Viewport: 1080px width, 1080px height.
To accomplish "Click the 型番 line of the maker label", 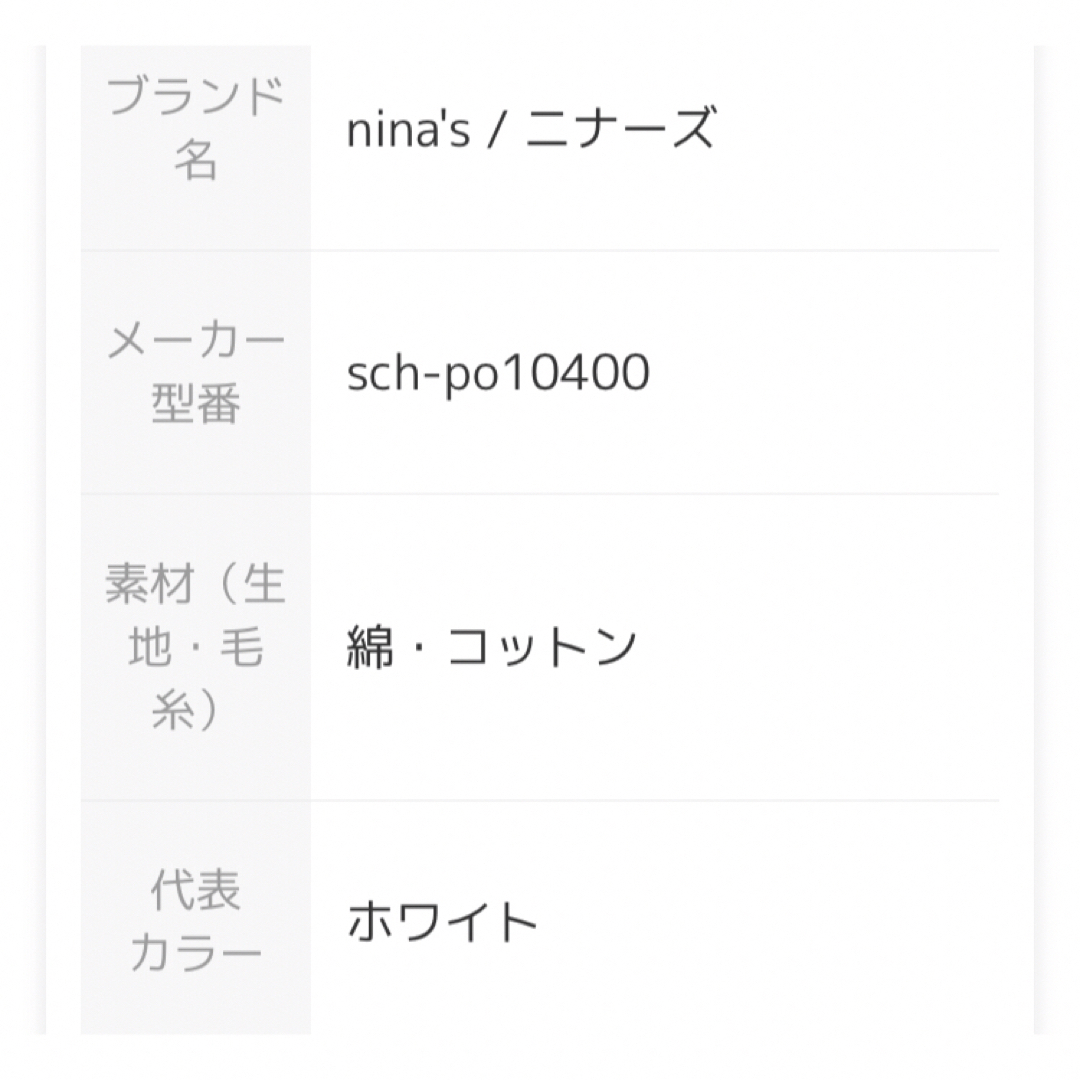I will pos(196,404).
